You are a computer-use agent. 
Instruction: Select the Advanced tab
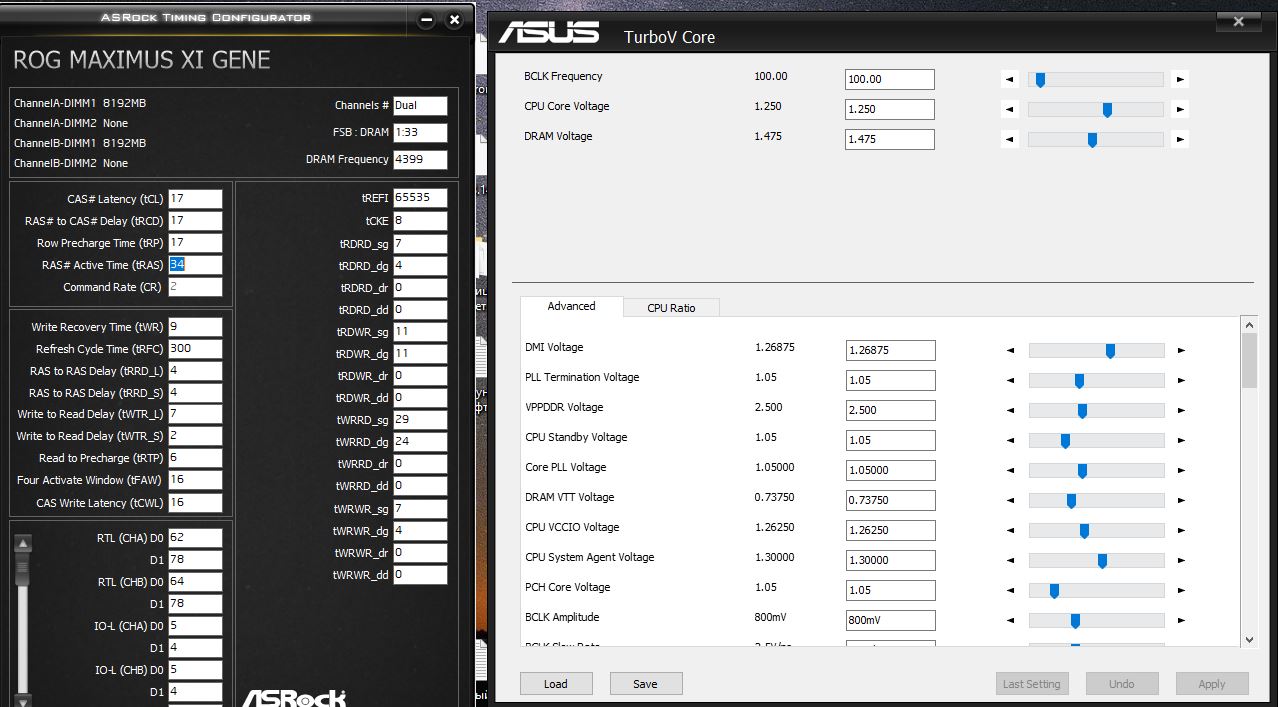pos(571,306)
